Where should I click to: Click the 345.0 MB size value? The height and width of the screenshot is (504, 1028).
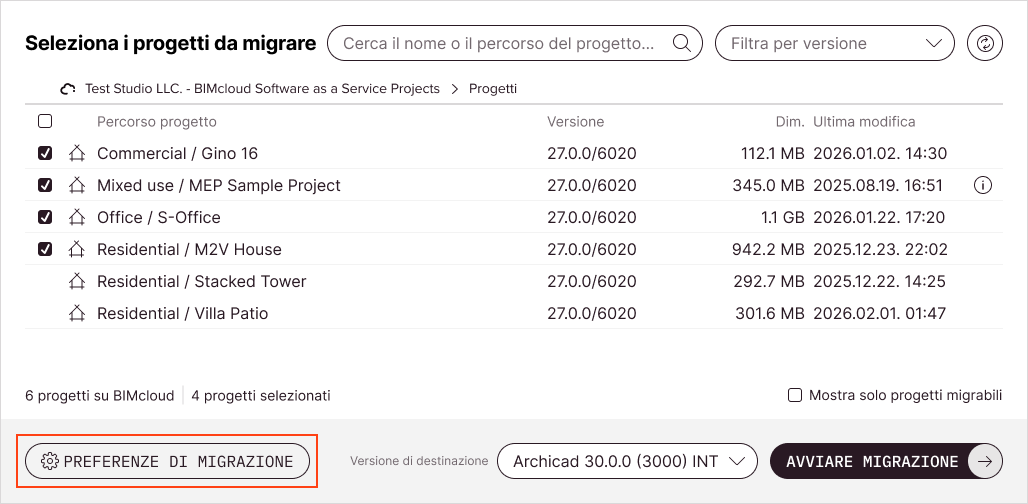768,185
